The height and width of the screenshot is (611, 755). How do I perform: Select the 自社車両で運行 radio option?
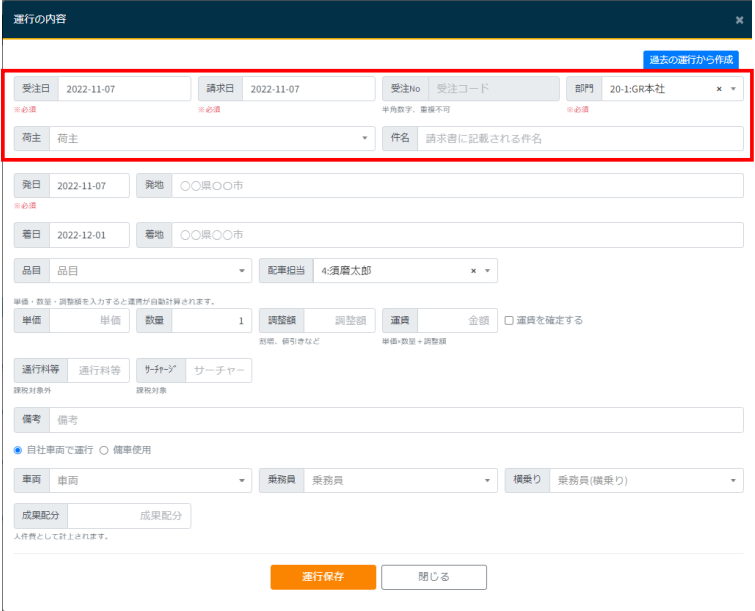click(18, 450)
